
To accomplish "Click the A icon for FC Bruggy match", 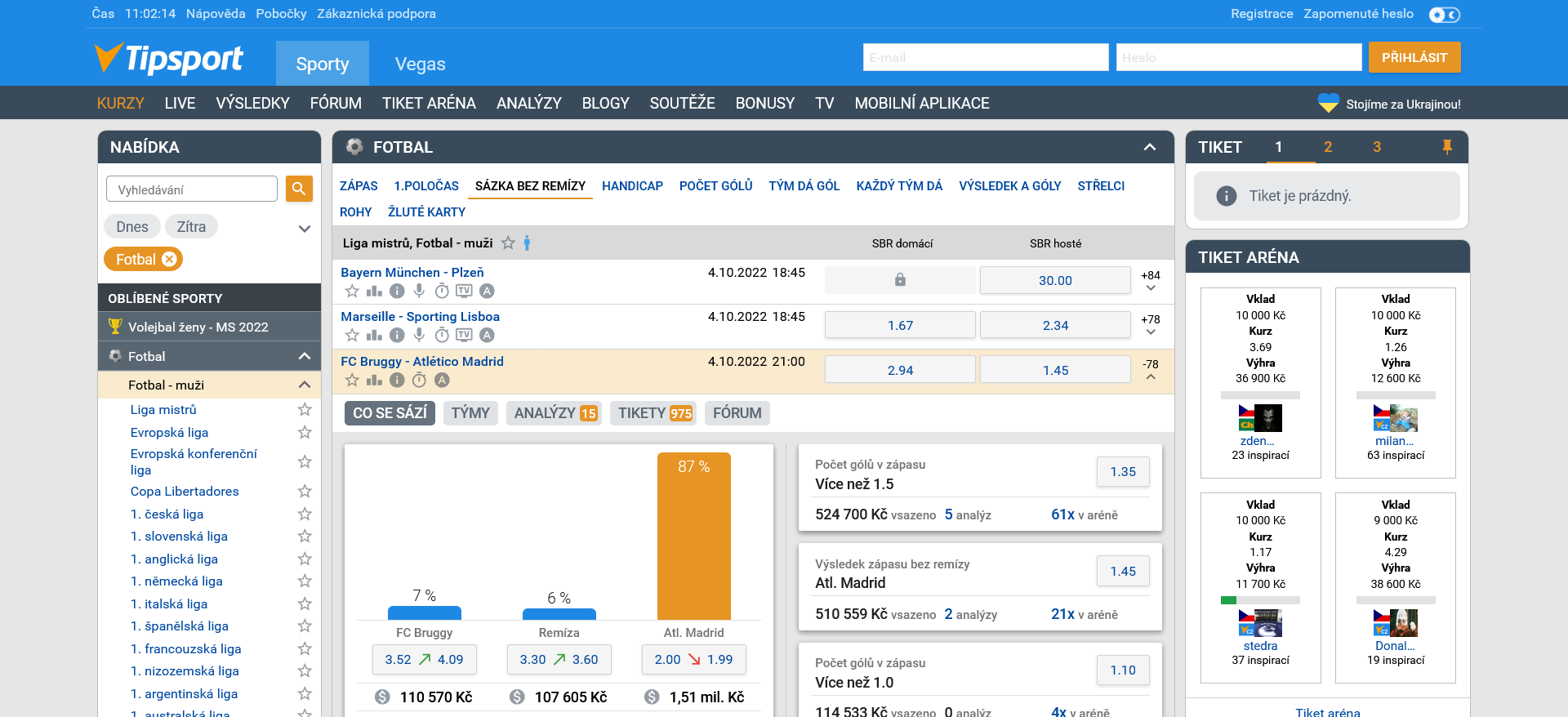I will click(442, 380).
